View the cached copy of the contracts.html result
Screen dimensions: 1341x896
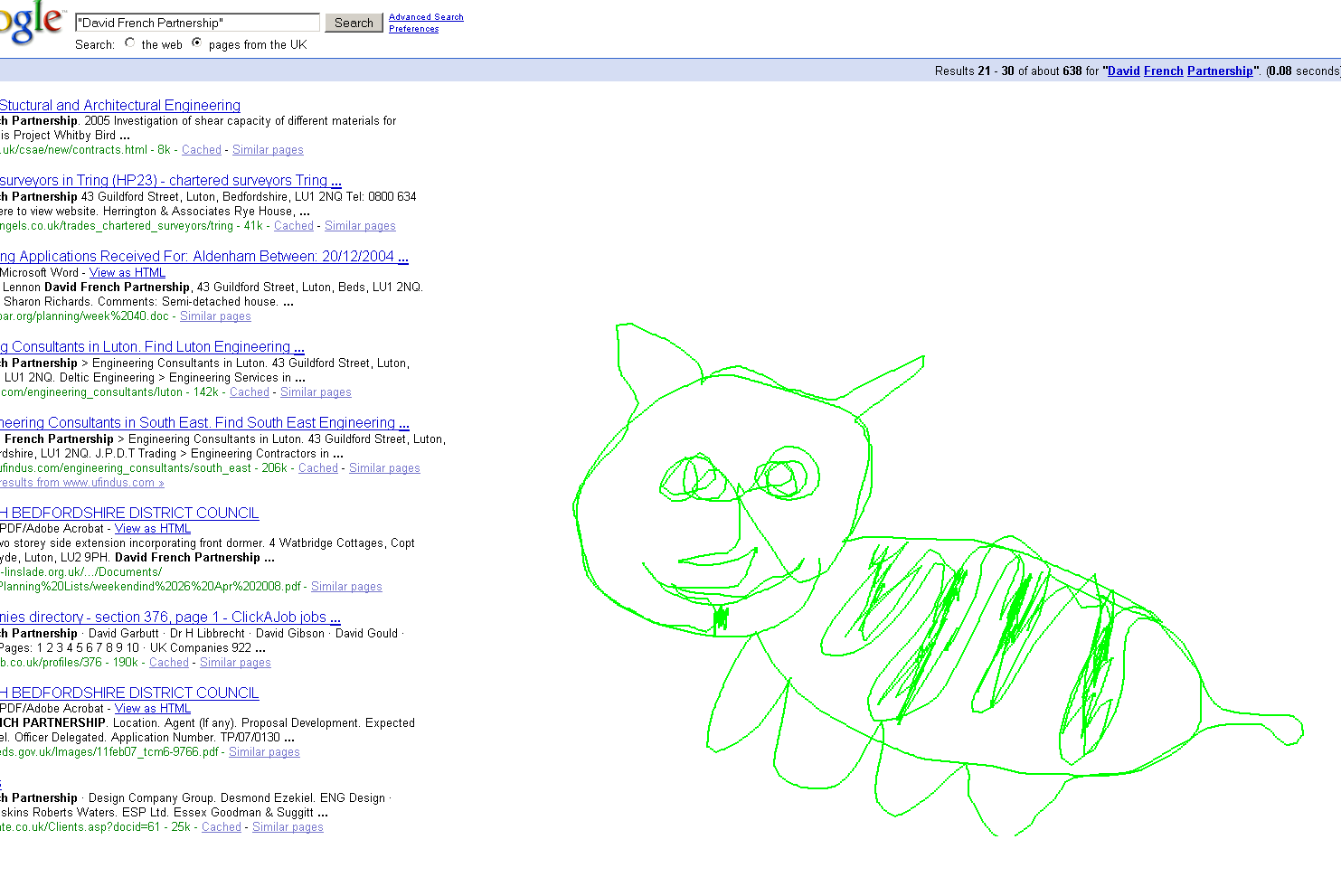[201, 149]
